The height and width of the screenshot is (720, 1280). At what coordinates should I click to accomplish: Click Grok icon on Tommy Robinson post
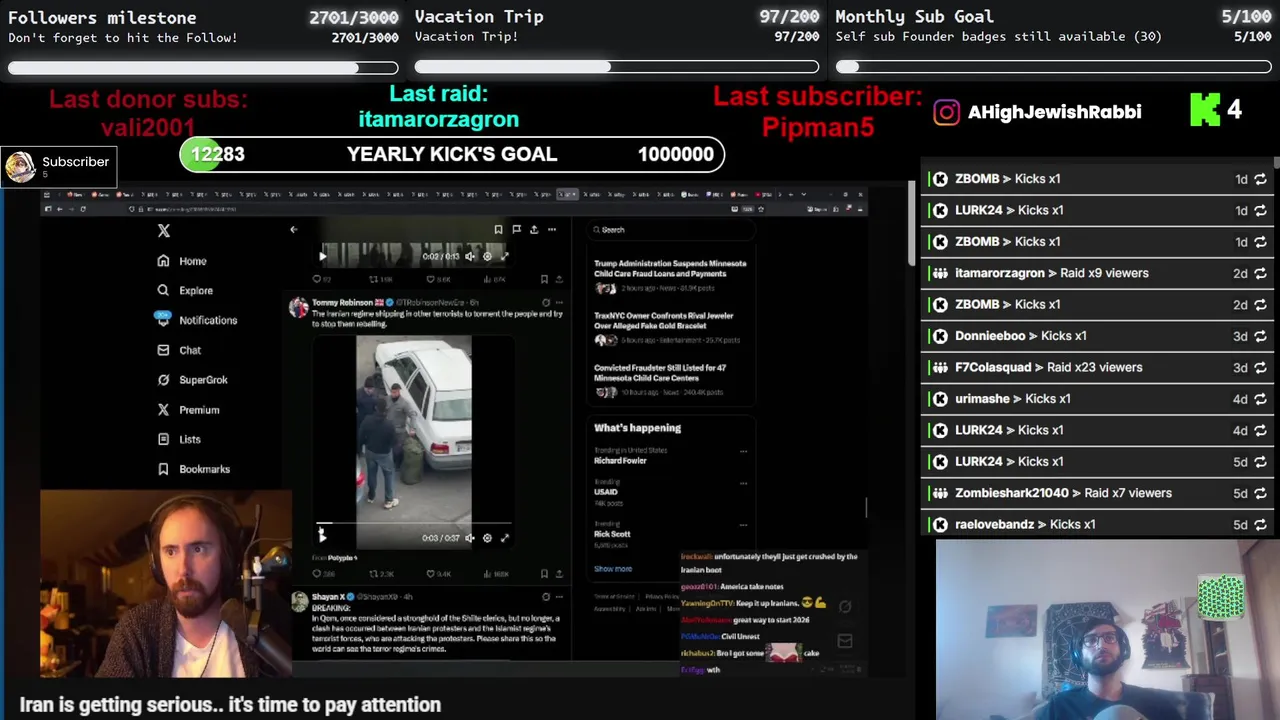pos(545,302)
